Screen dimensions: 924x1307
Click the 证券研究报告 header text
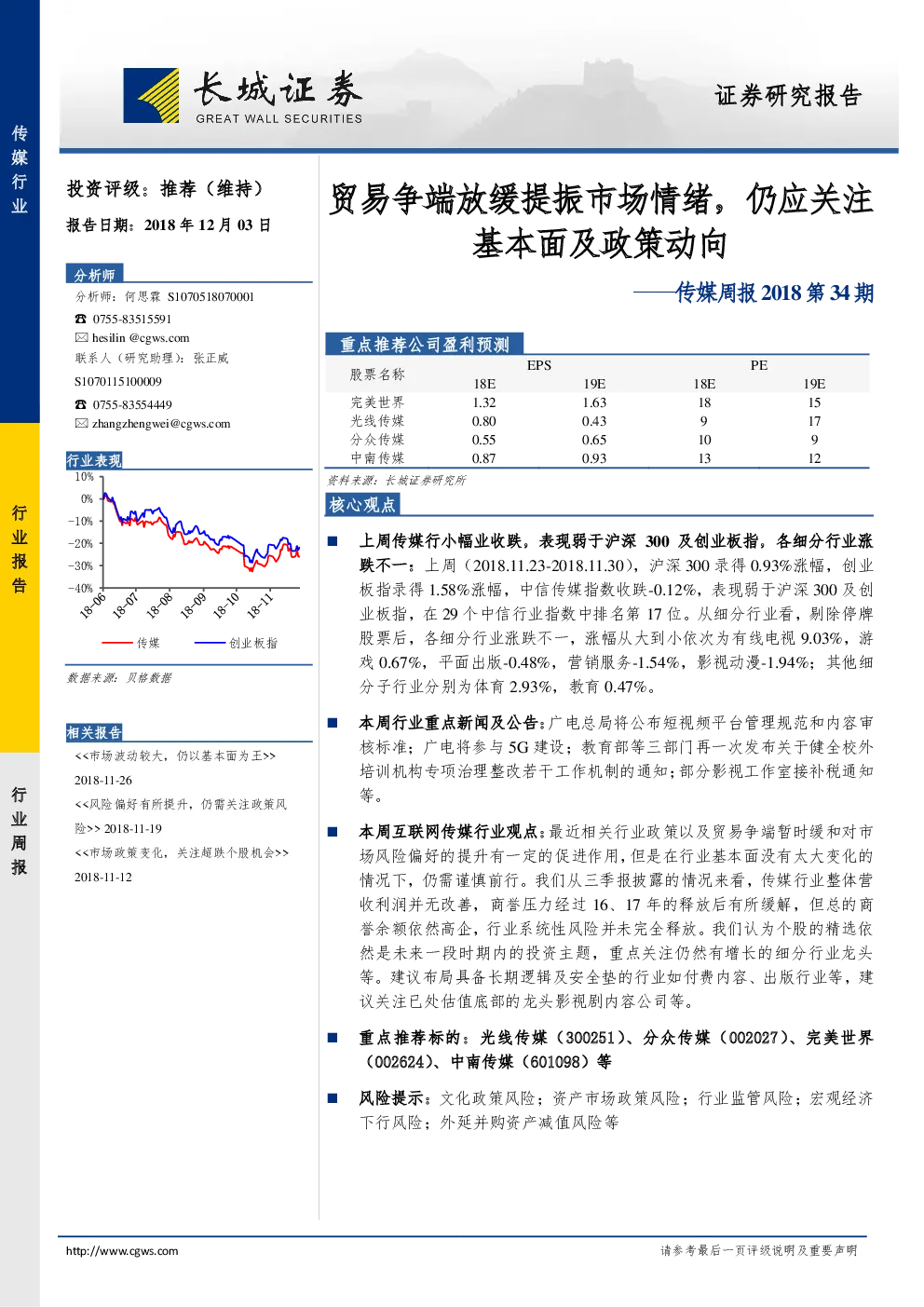tap(788, 96)
